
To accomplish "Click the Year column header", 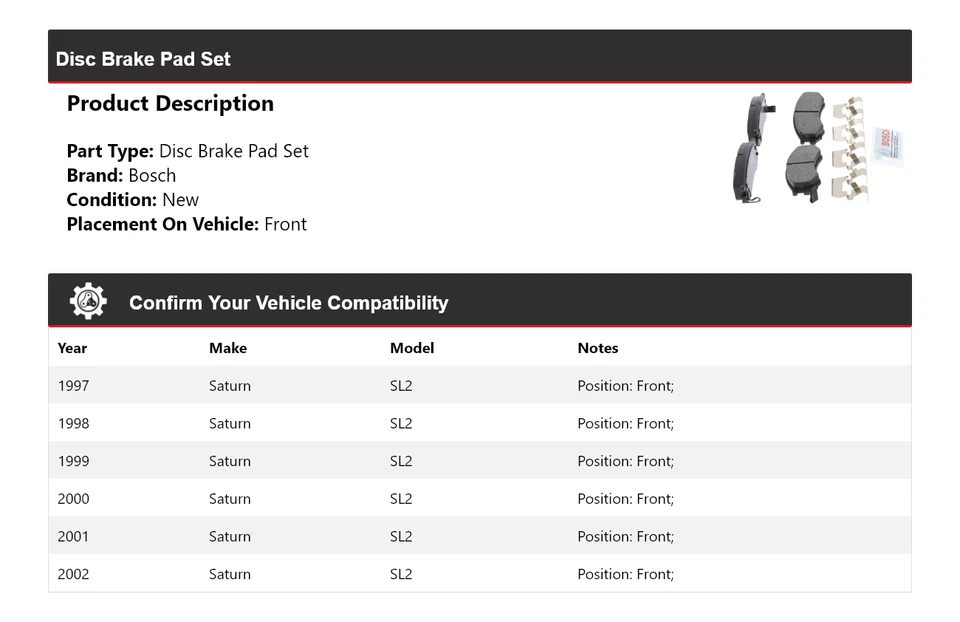I will [72, 348].
